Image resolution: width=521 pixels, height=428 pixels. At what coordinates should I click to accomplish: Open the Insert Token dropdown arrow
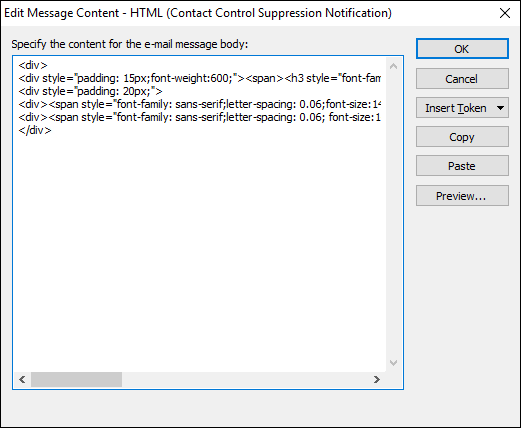[500, 108]
